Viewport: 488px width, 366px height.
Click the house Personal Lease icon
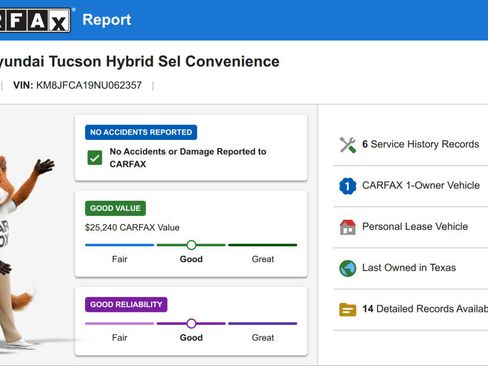click(x=348, y=227)
